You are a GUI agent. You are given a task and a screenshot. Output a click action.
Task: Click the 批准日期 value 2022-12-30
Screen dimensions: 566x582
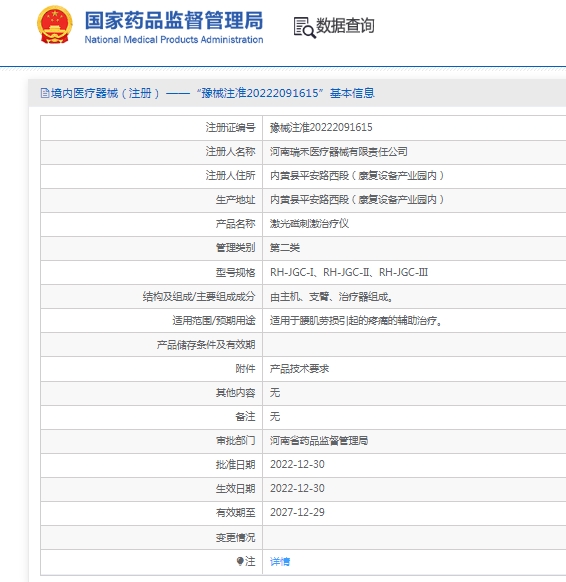[x=297, y=464]
